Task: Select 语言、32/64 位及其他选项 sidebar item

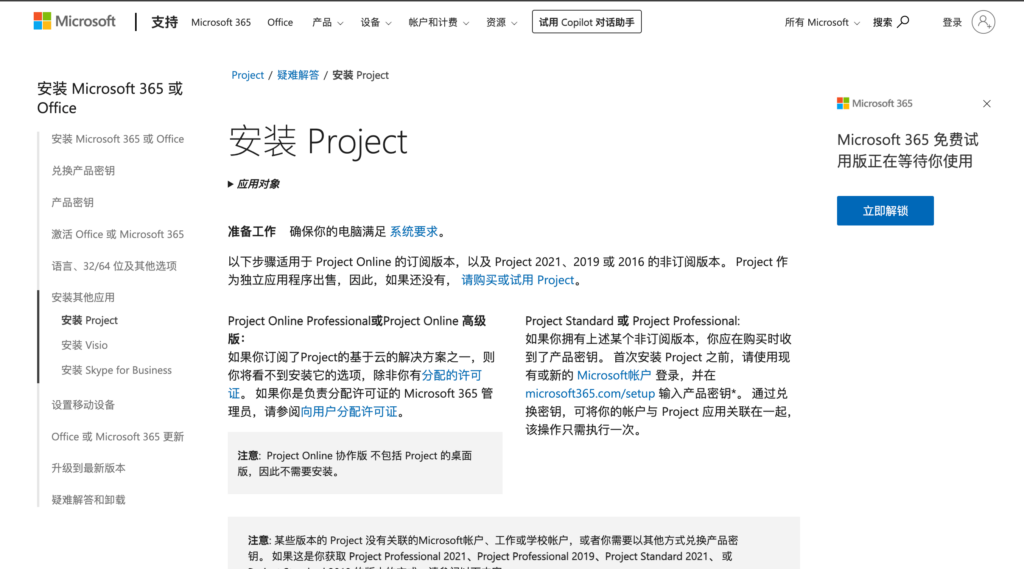Action: click(x=114, y=266)
